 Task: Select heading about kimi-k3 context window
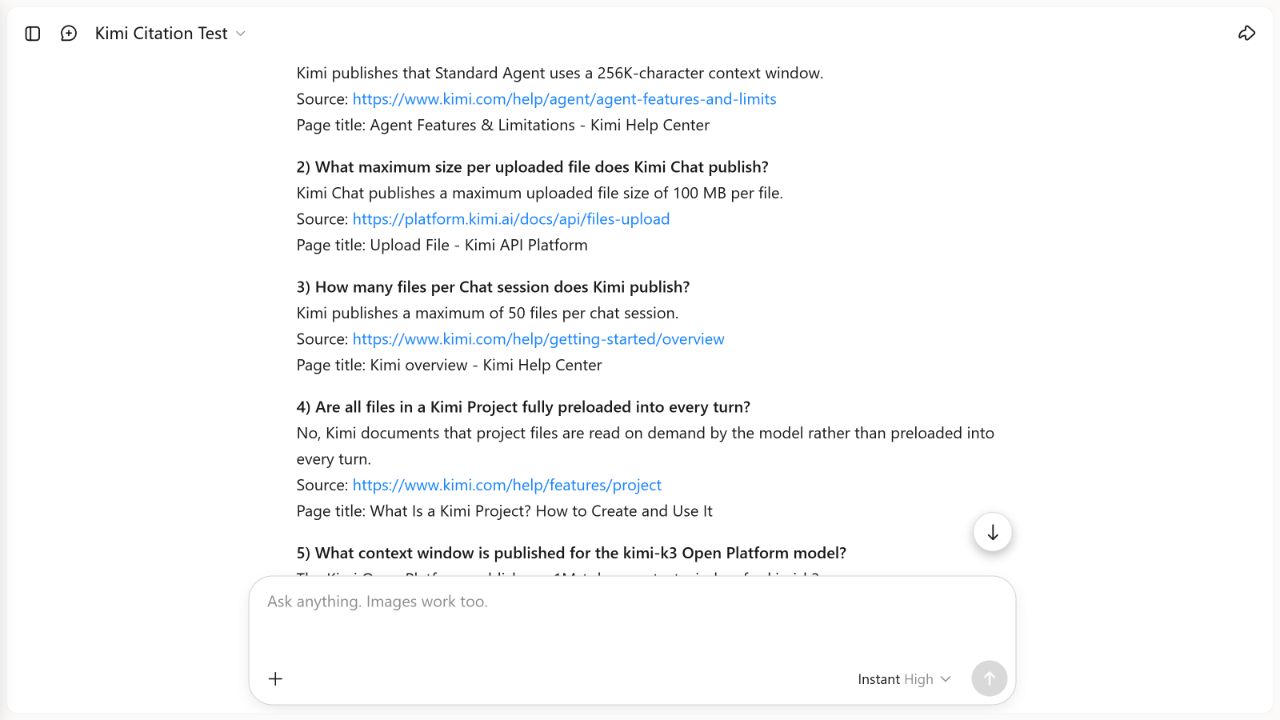[571, 553]
